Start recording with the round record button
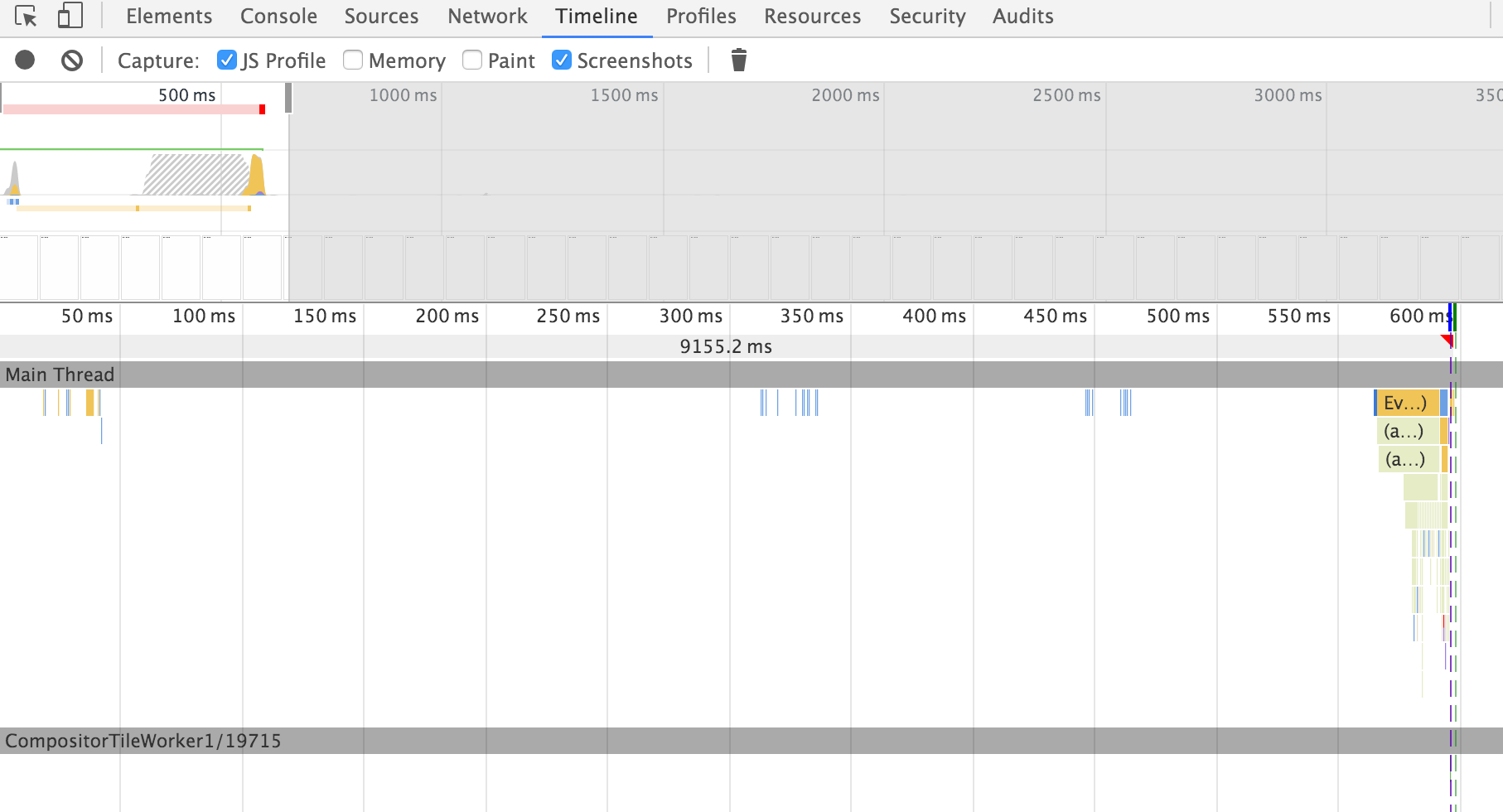 click(25, 60)
